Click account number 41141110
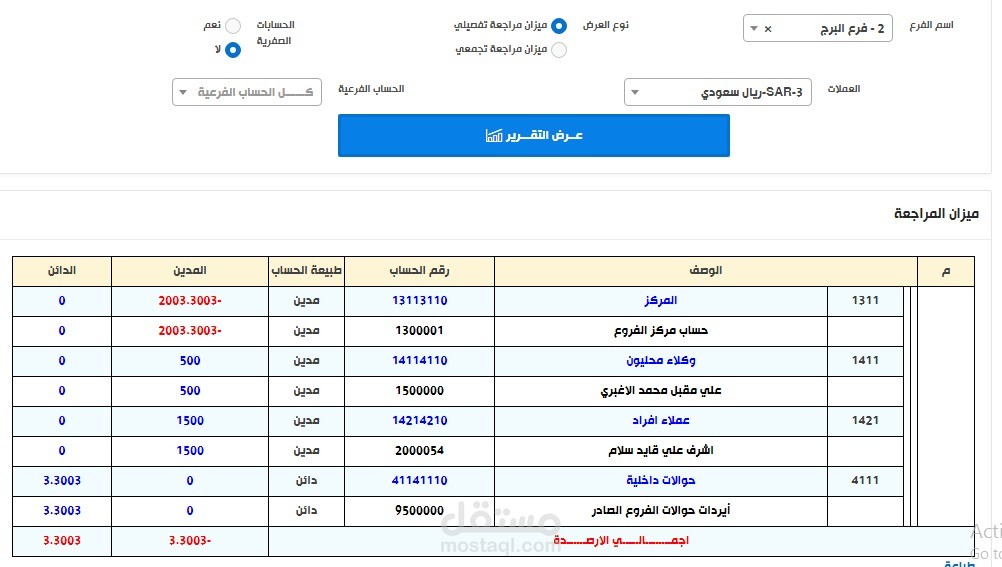Image resolution: width=1002 pixels, height=567 pixels. click(x=420, y=481)
